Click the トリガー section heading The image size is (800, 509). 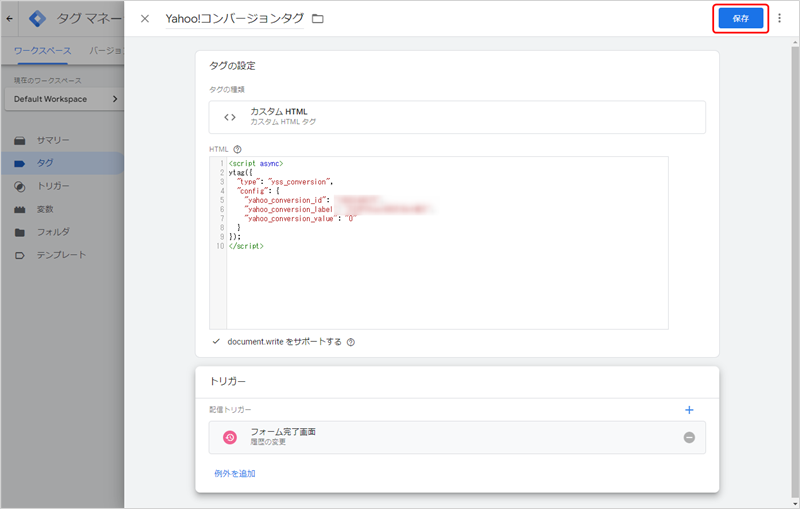228,381
